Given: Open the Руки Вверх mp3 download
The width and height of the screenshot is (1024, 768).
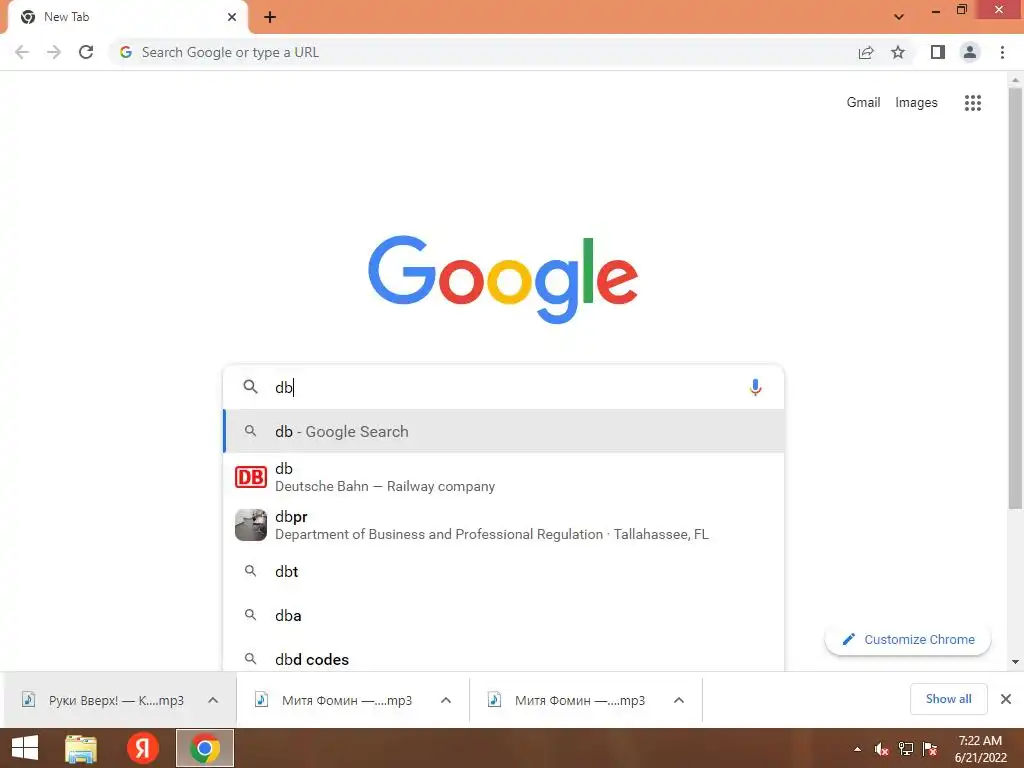Looking at the screenshot, I should [x=103, y=700].
